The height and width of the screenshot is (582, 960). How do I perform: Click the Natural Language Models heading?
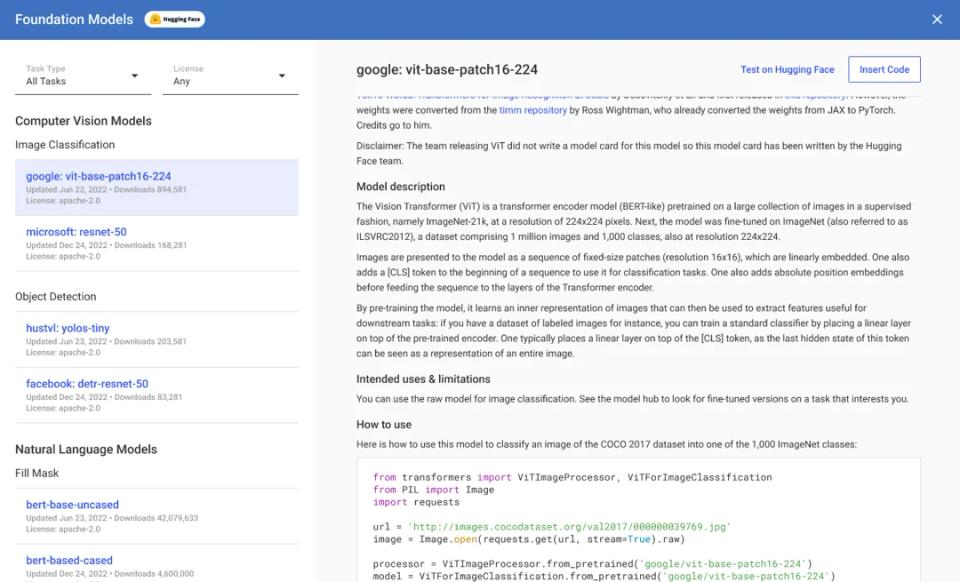[86, 449]
